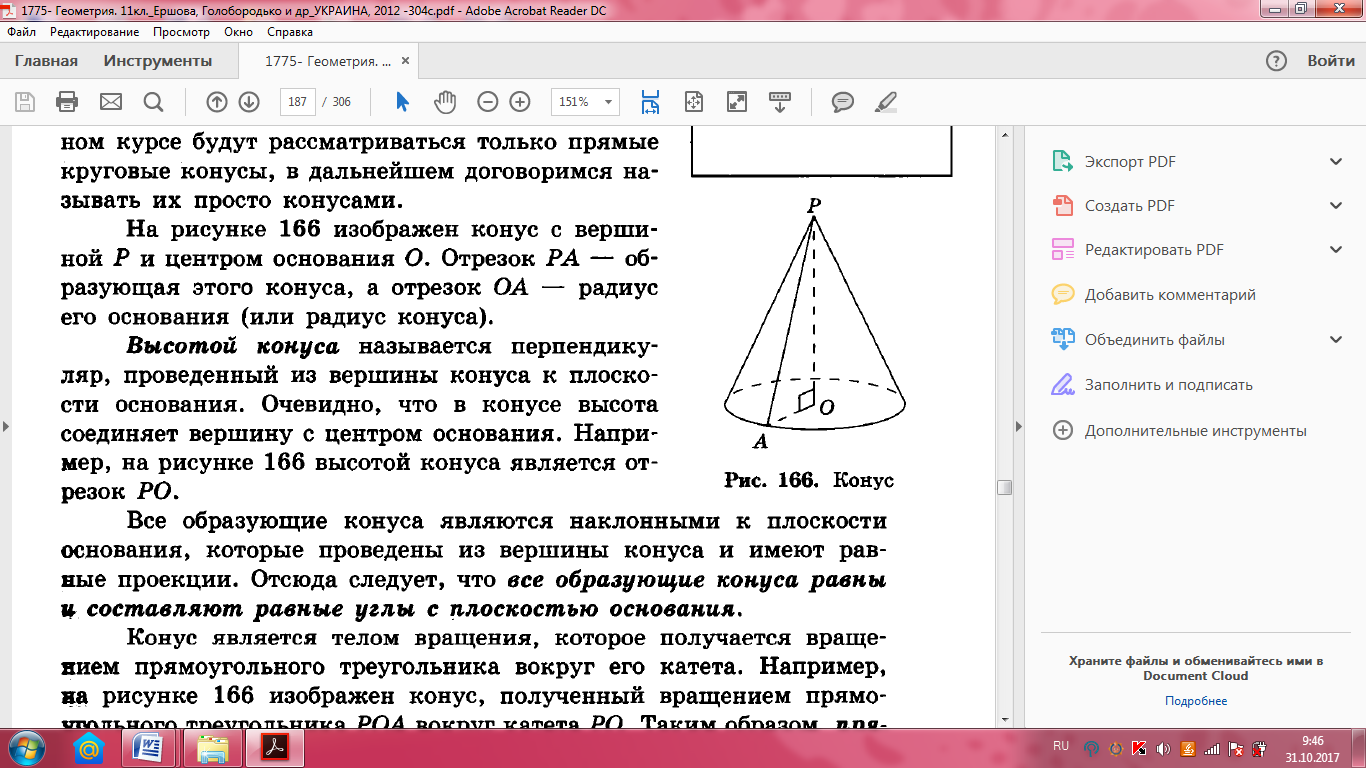Viewport: 1366px width, 768px height.
Task: Click the Send file by email icon
Action: tap(110, 101)
